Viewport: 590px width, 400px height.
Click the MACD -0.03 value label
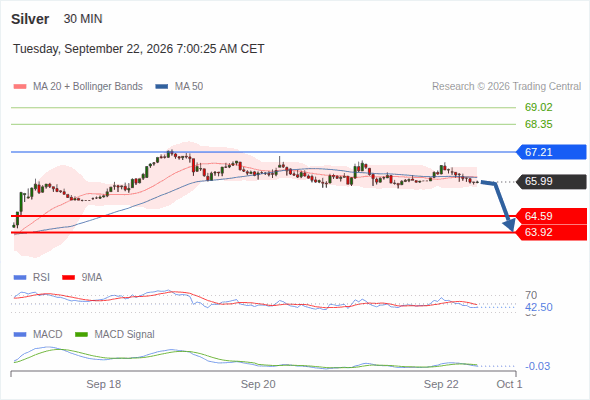537,366
